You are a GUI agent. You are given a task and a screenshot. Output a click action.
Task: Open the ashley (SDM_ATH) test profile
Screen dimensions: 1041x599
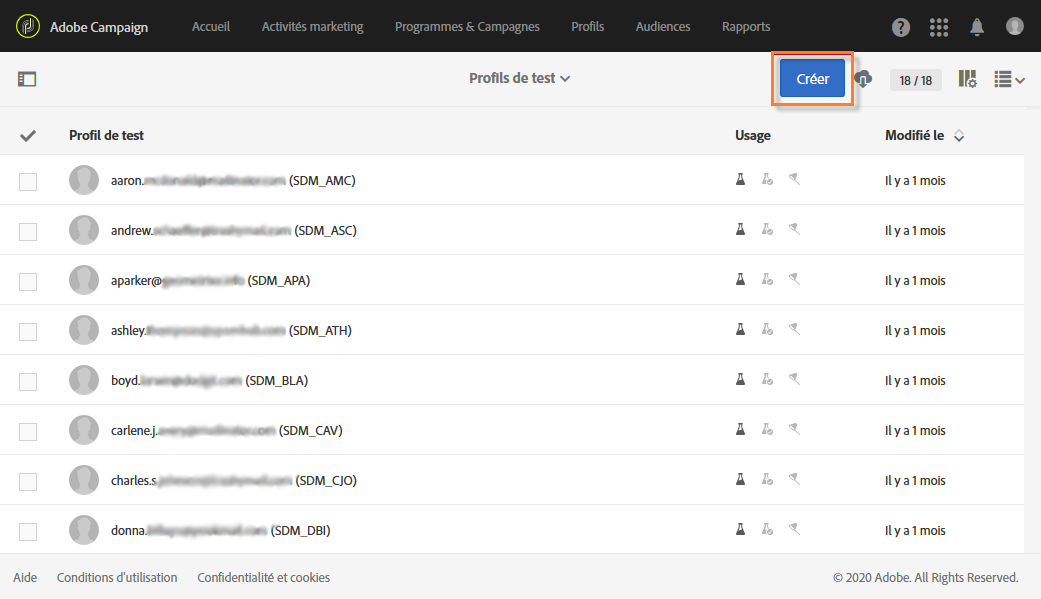click(231, 330)
